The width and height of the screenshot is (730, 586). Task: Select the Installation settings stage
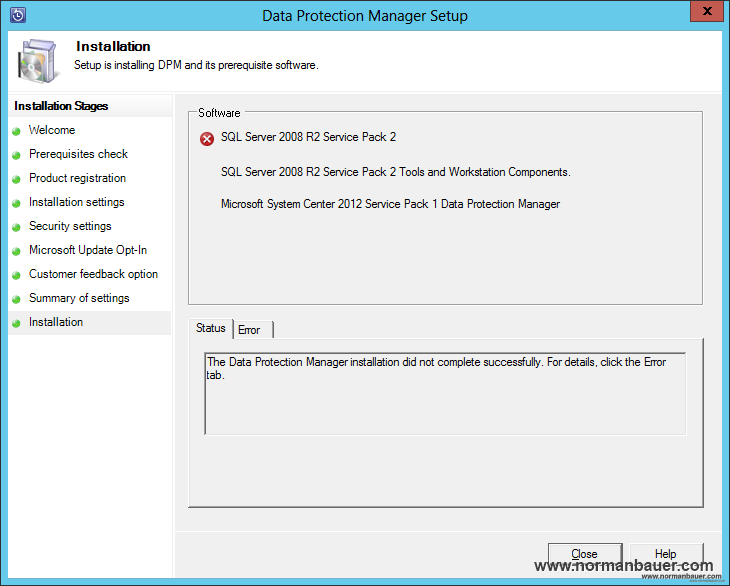[x=76, y=202]
